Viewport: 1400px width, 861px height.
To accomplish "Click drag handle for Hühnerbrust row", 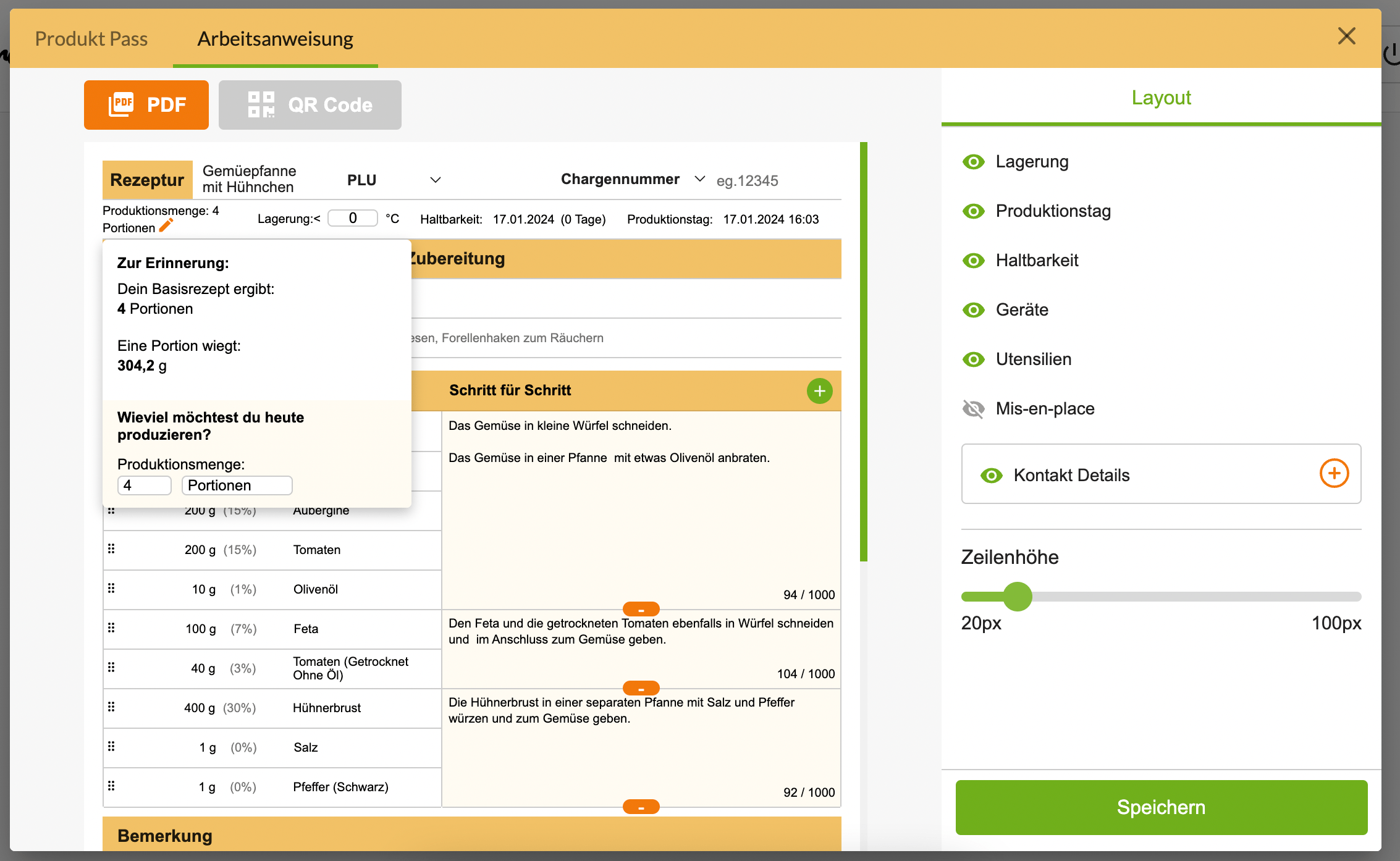I will click(x=111, y=707).
